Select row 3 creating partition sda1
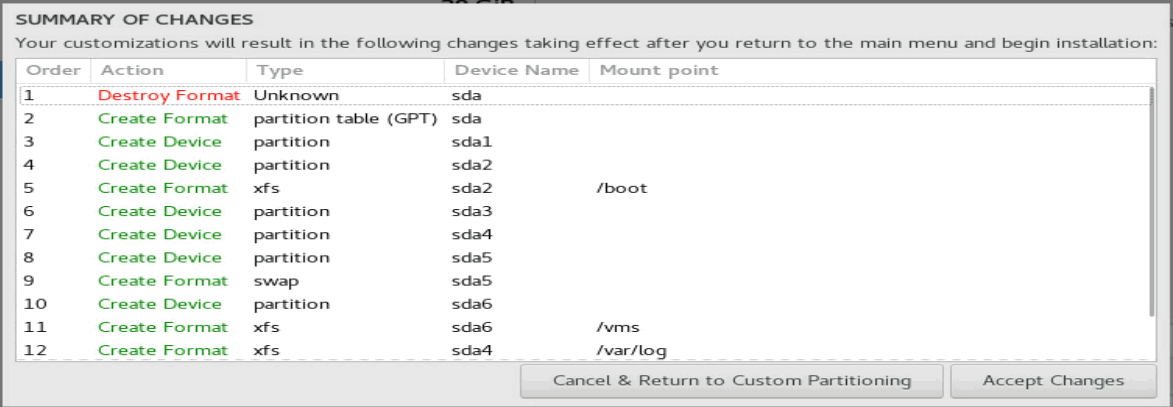This screenshot has height=407, width=1173. point(584,142)
